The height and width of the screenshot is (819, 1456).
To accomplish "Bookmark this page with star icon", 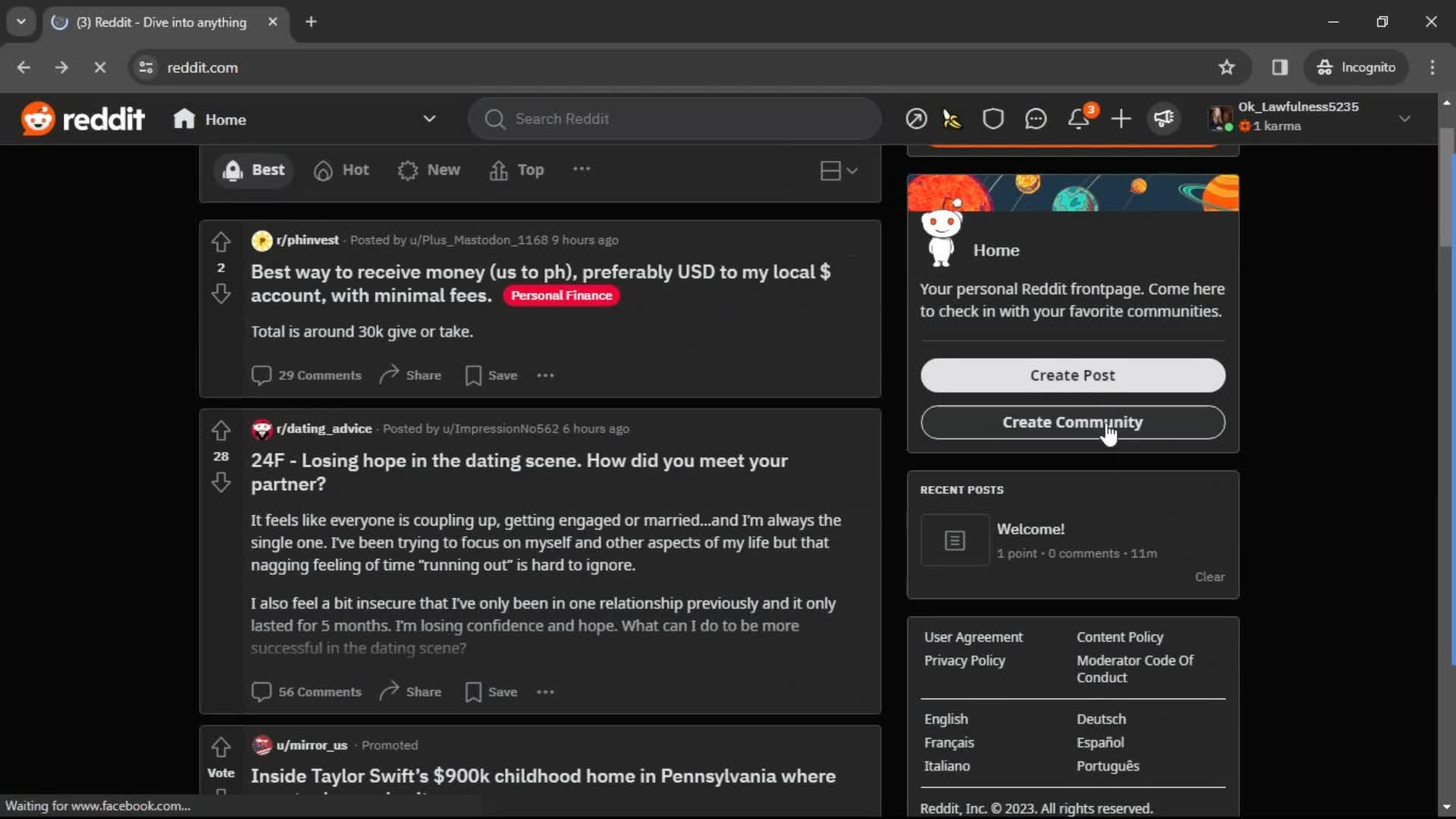I will [x=1227, y=67].
